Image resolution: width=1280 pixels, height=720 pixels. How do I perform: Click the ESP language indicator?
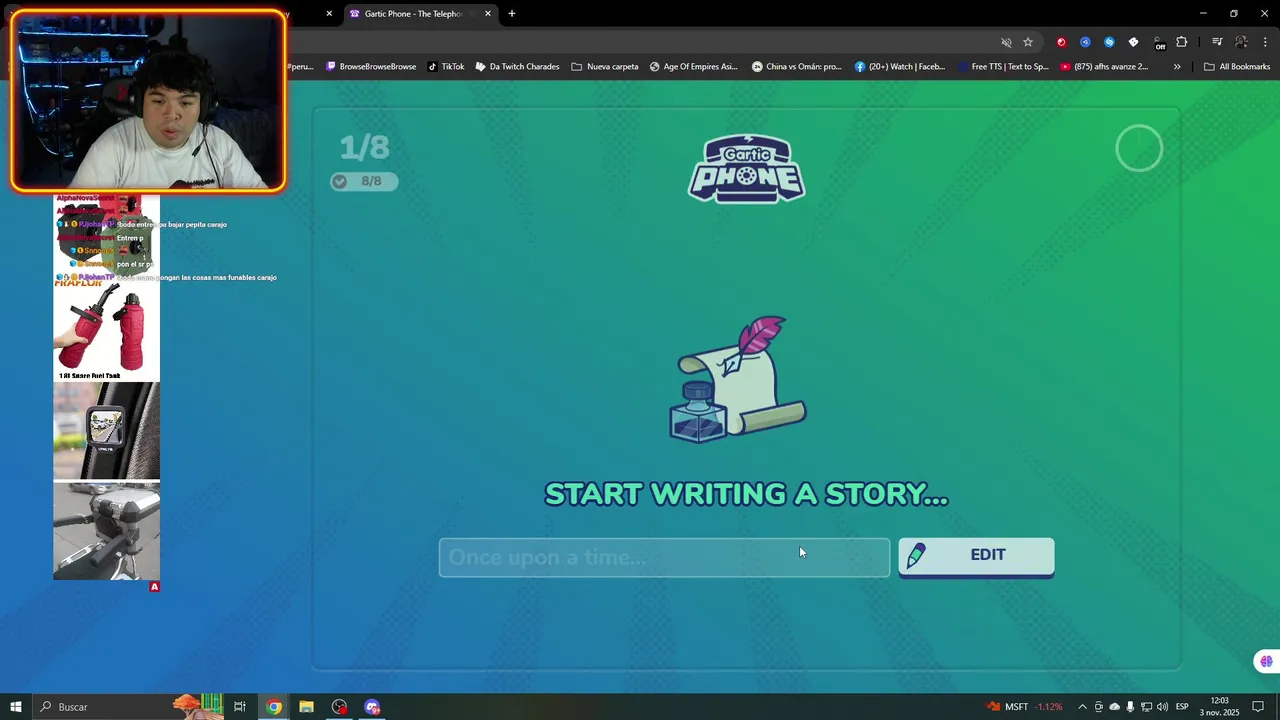(x=1182, y=707)
